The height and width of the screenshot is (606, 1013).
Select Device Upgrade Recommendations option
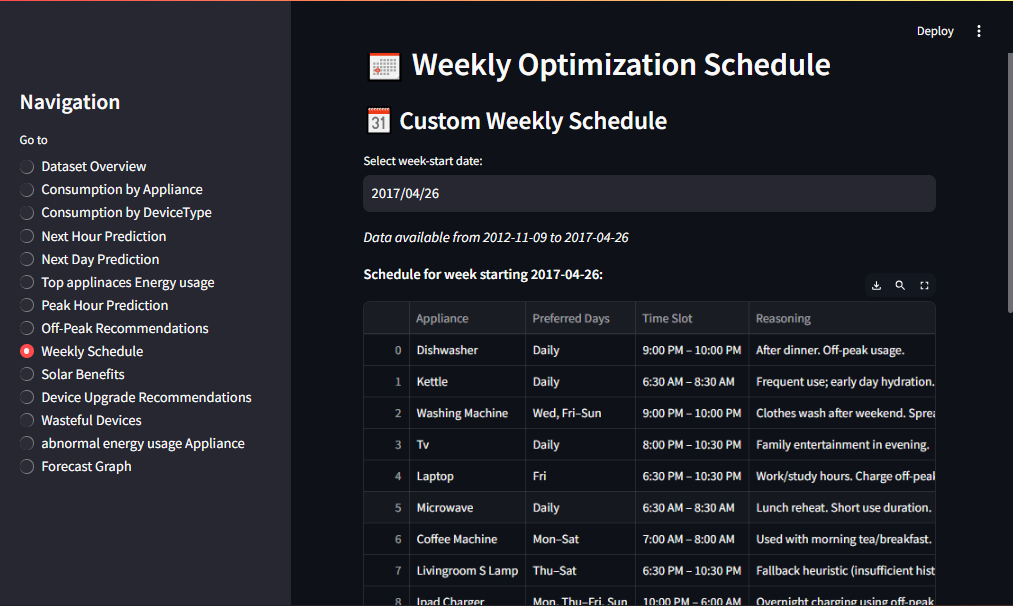point(27,398)
